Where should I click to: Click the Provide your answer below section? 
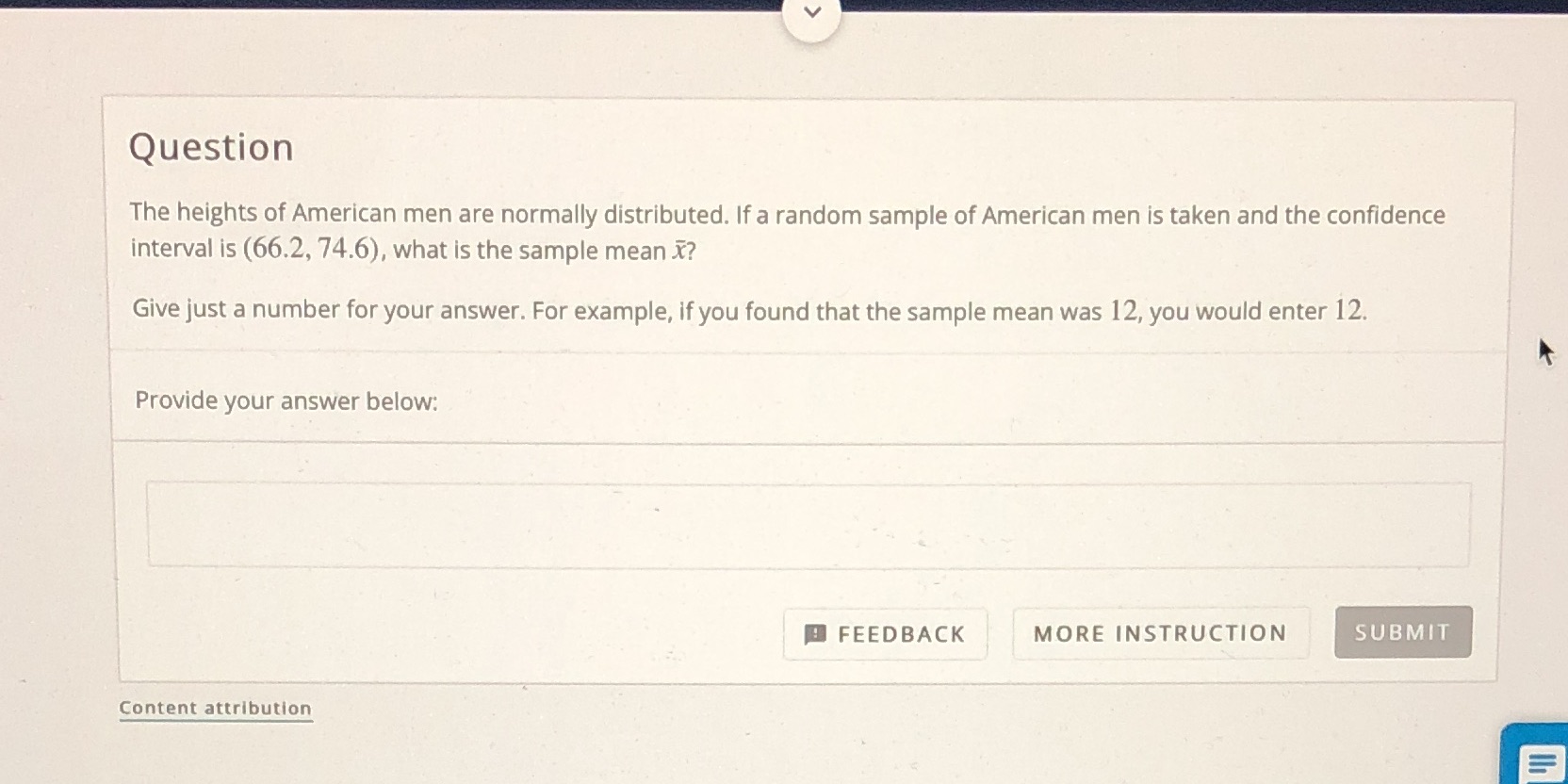click(x=285, y=400)
